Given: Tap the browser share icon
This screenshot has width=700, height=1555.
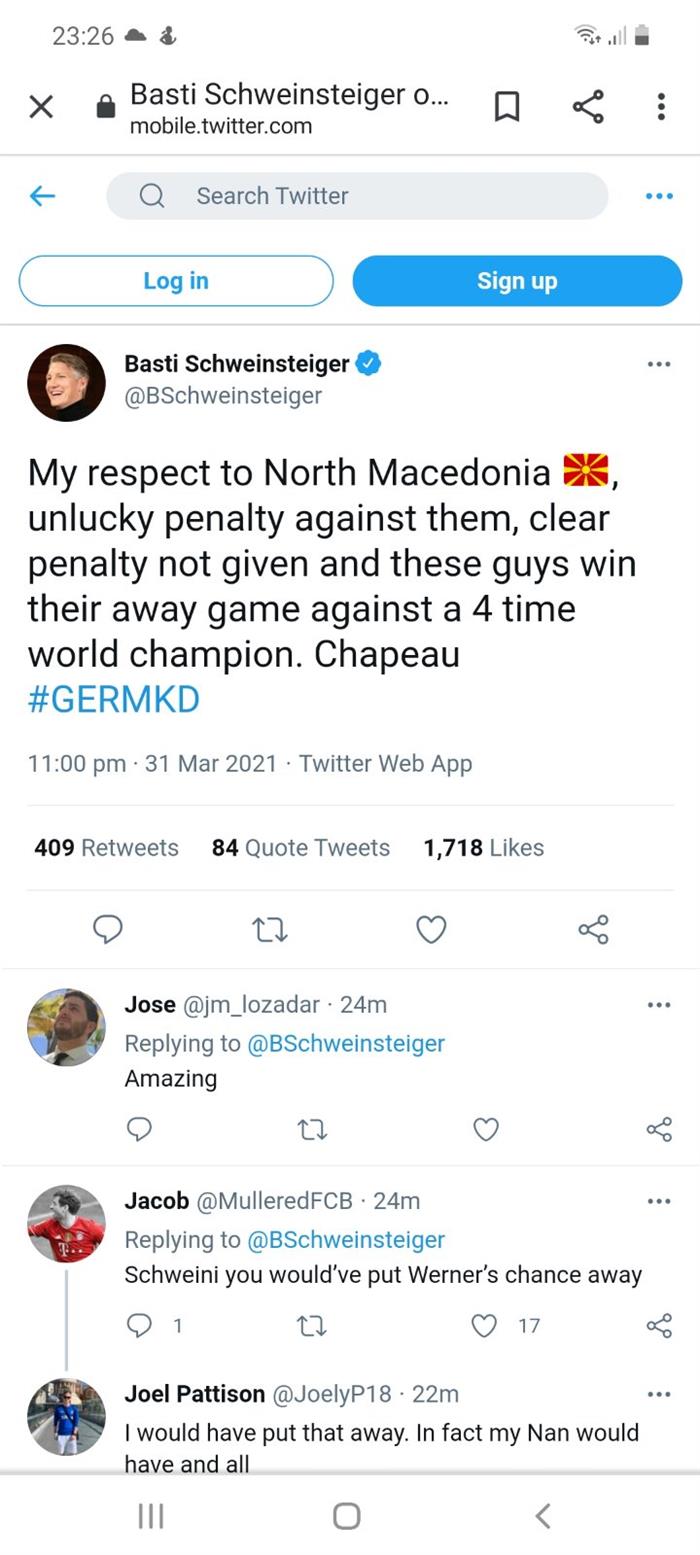Looking at the screenshot, I should (588, 107).
